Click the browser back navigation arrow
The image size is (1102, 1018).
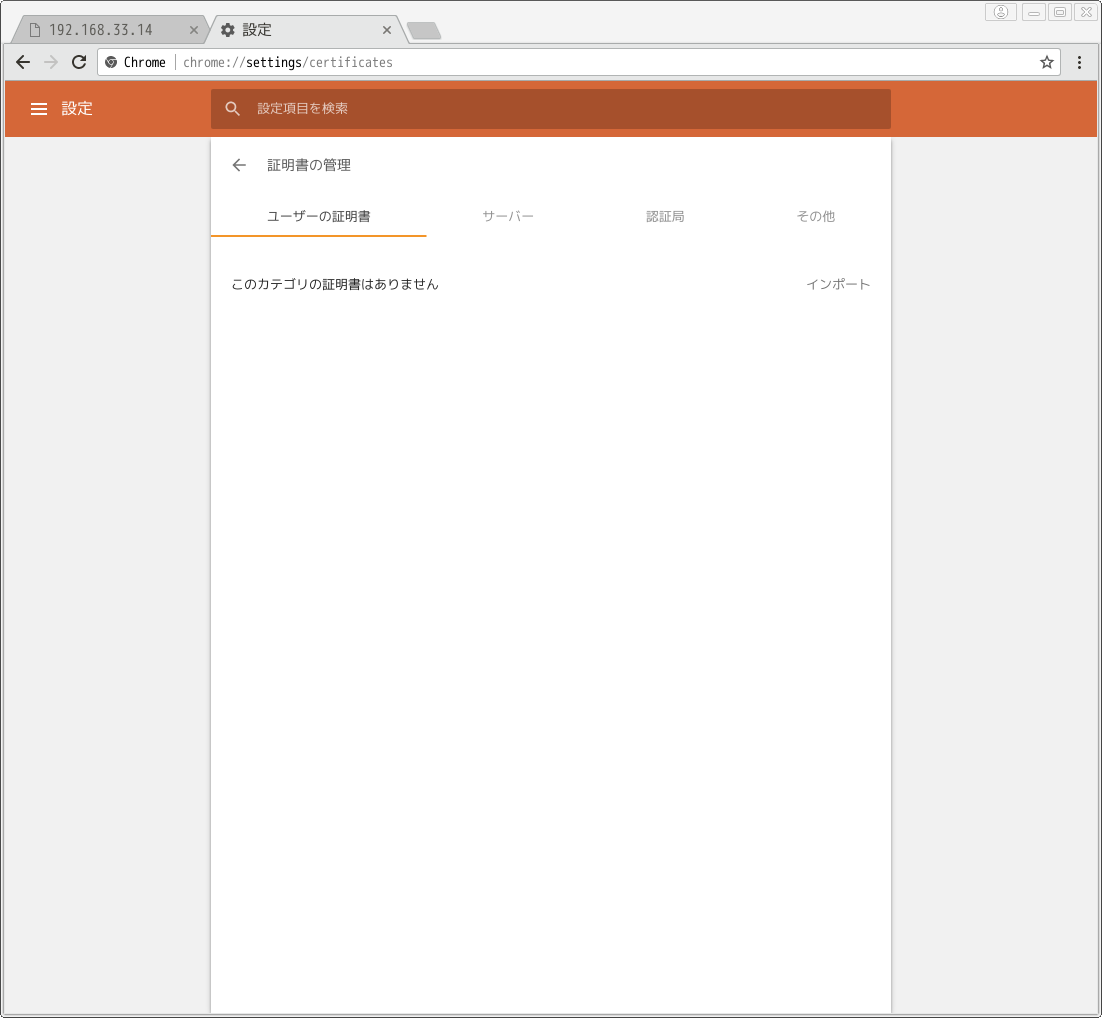23,62
